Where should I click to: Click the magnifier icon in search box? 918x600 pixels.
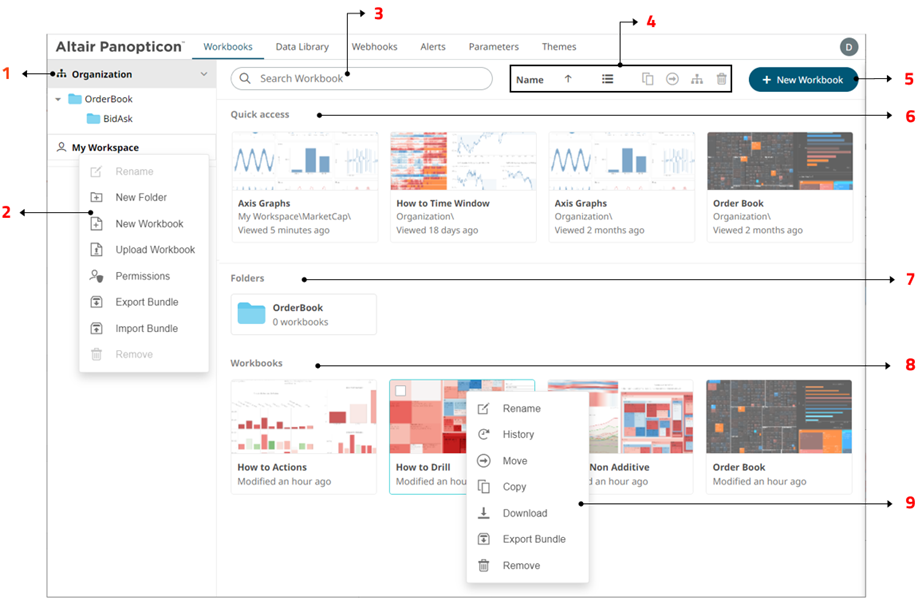(245, 78)
